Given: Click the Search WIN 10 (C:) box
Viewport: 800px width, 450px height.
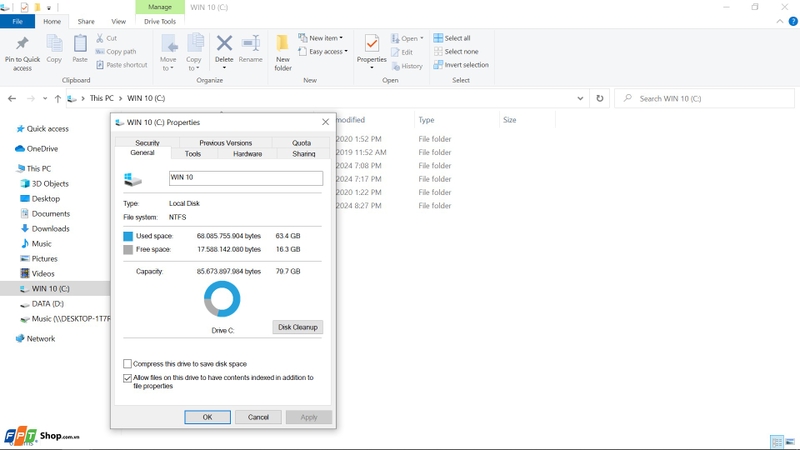Looking at the screenshot, I should [704, 98].
